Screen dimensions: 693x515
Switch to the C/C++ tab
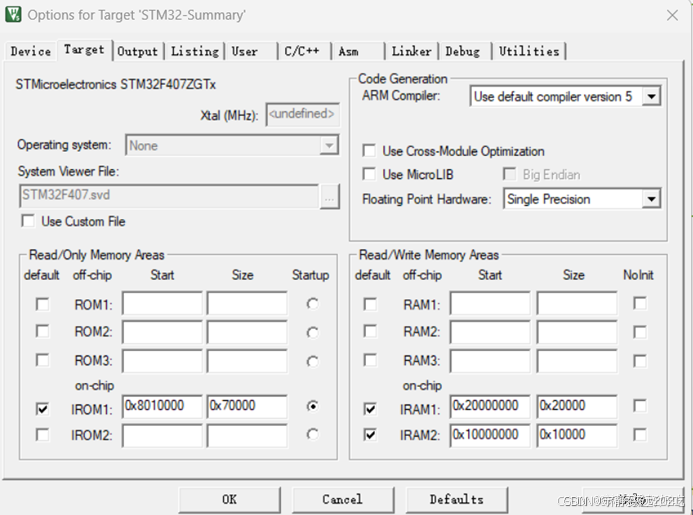point(302,51)
